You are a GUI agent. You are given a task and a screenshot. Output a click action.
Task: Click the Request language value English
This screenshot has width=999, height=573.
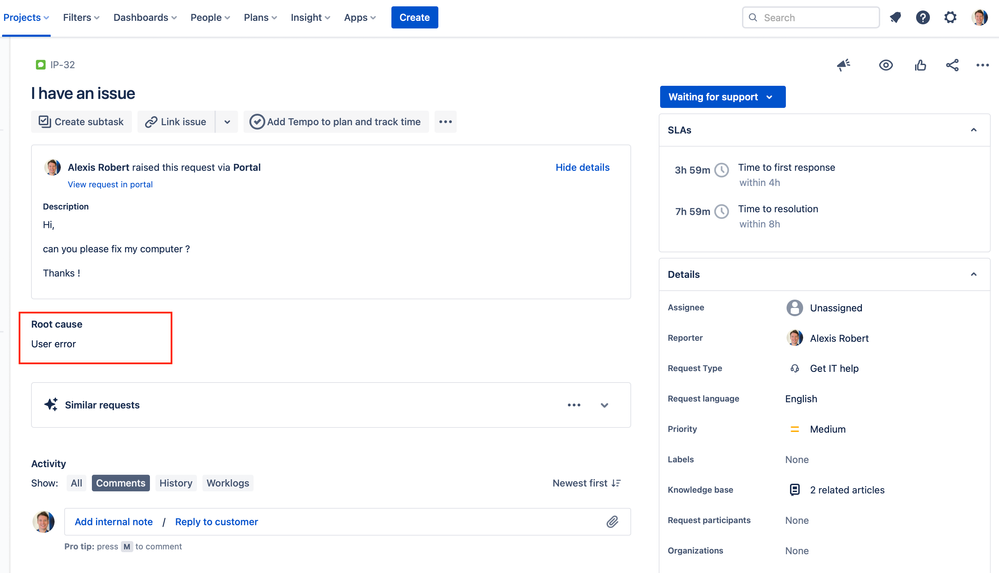801,399
